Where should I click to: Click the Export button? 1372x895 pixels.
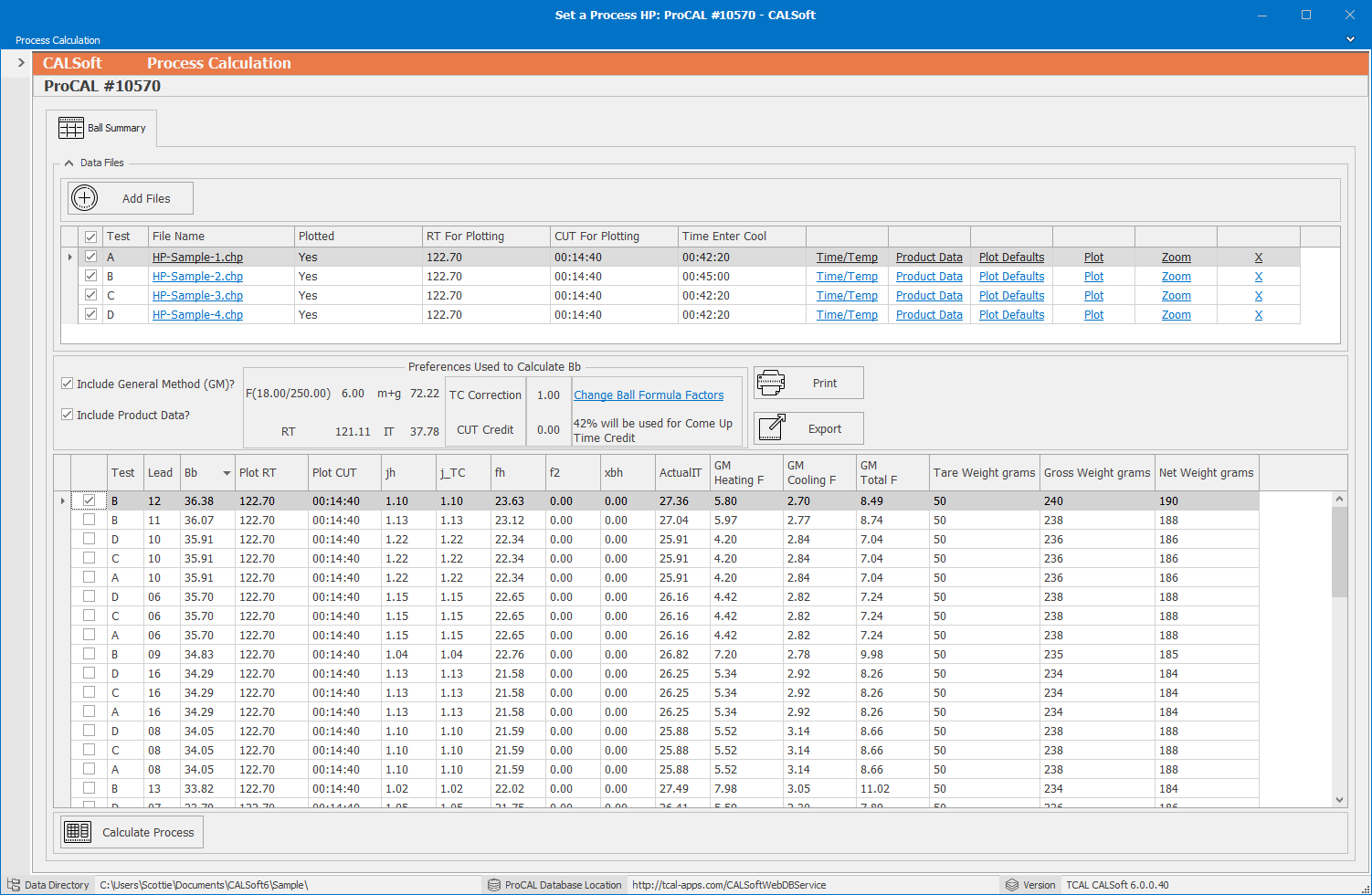tap(808, 428)
